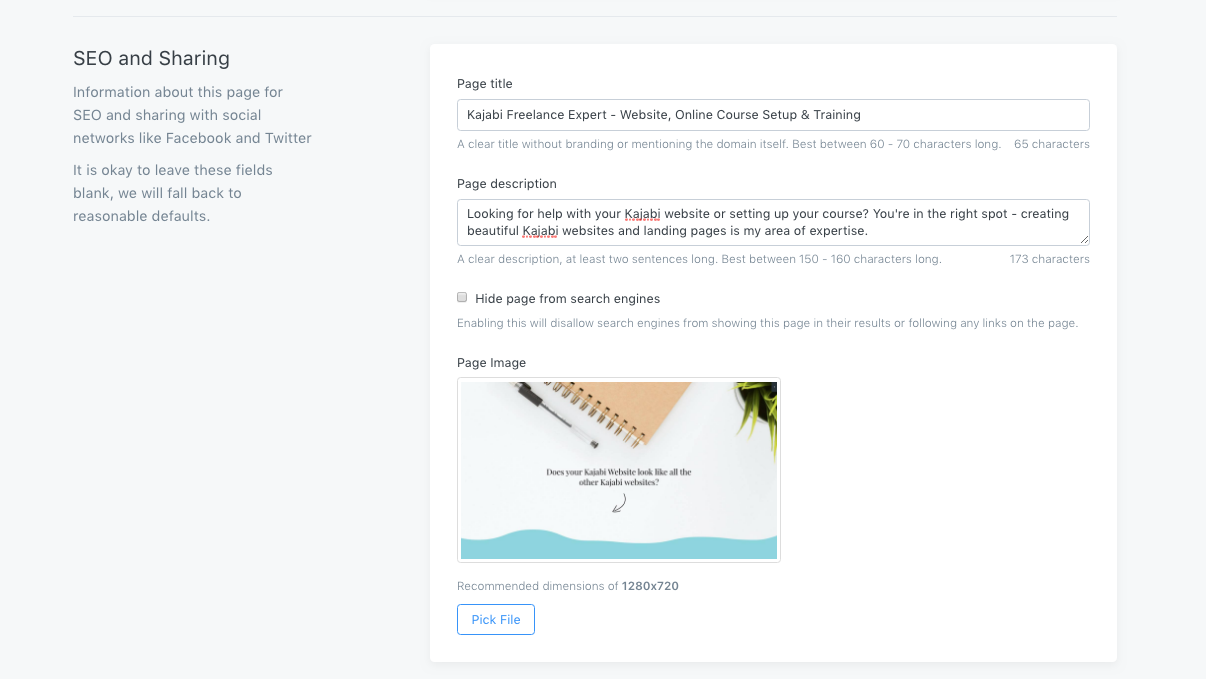This screenshot has width=1206, height=679.
Task: Click inside the Page description text area
Action: click(772, 222)
